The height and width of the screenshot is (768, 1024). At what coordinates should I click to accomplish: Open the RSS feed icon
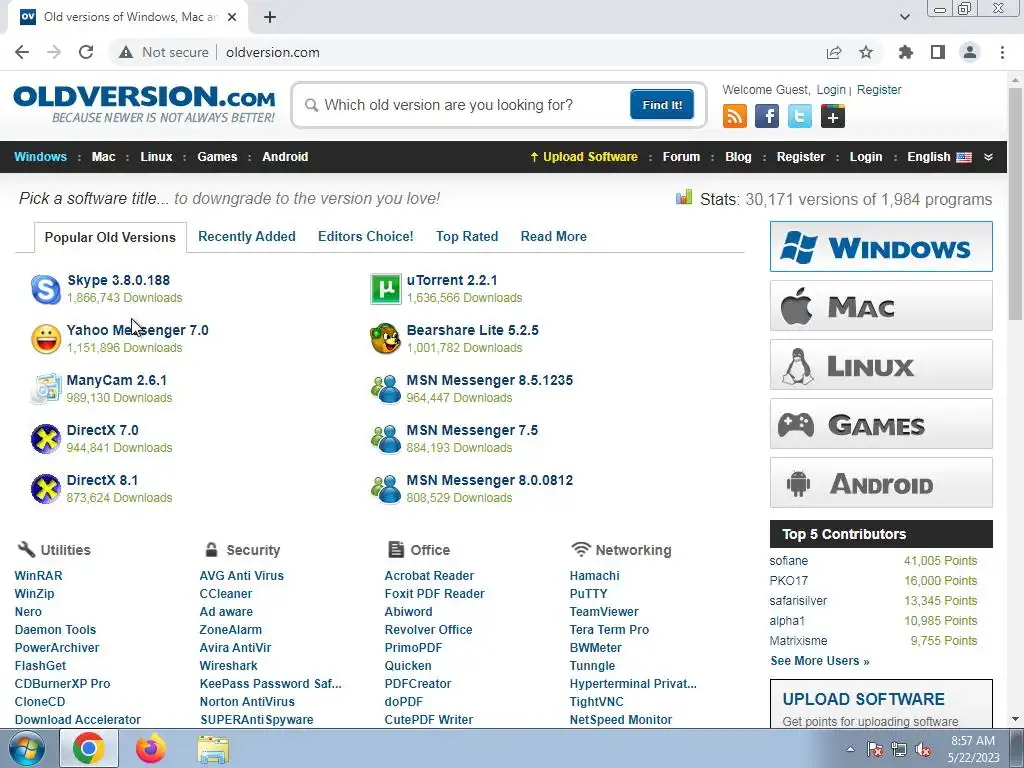pyautogui.click(x=735, y=116)
